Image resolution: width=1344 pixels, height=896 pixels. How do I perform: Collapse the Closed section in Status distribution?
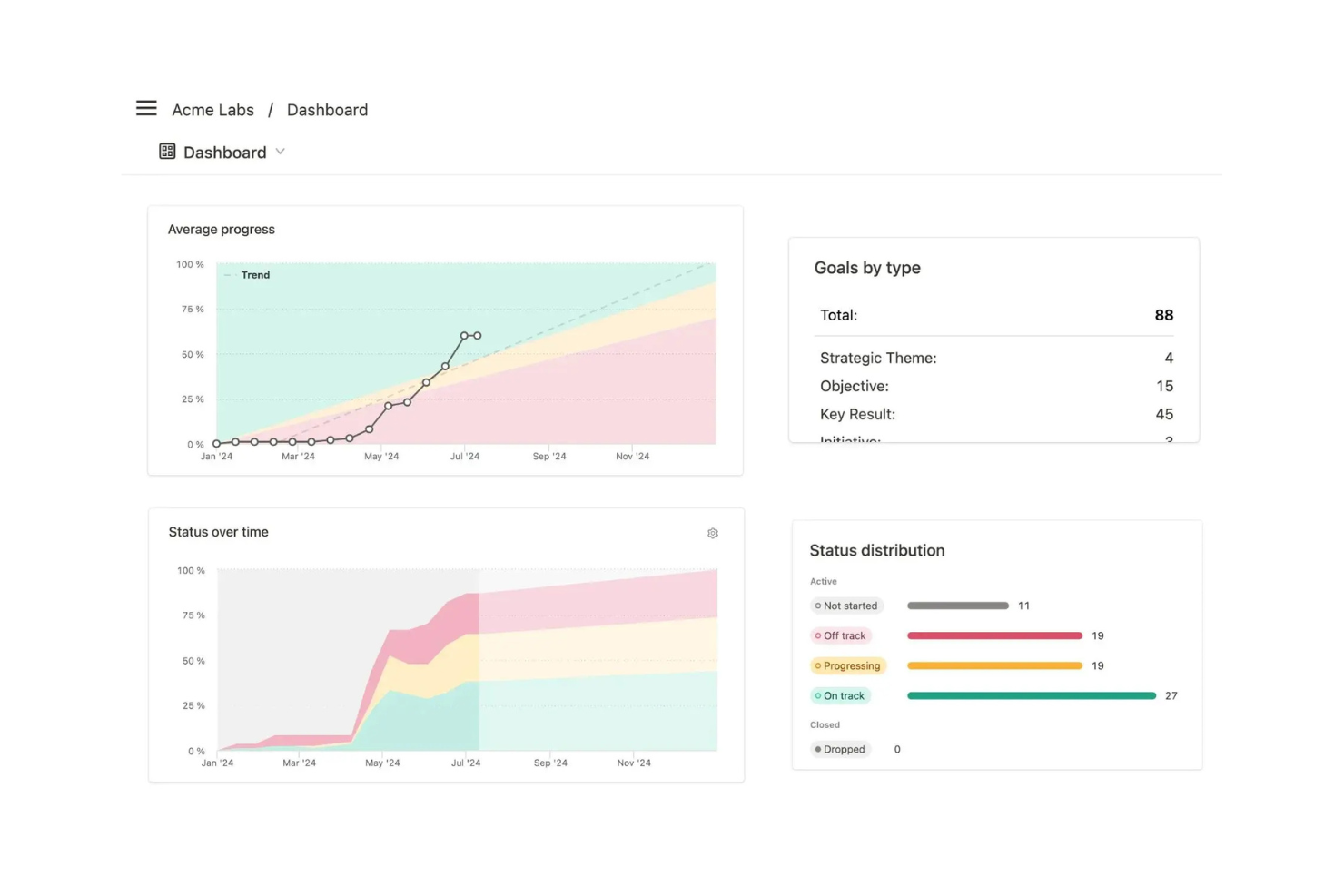[825, 724]
